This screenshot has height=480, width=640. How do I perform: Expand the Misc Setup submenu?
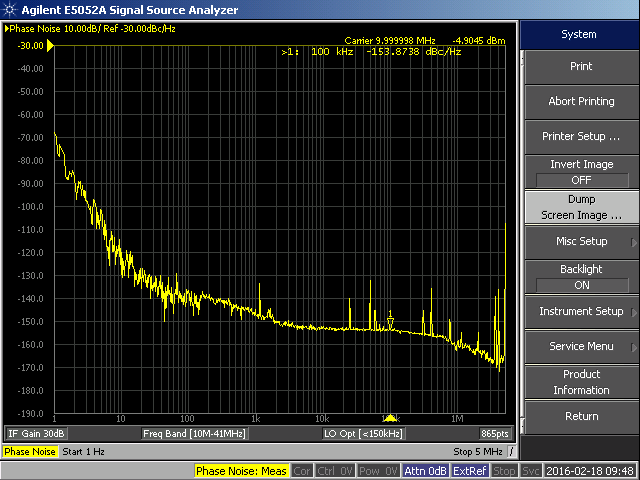coord(581,242)
